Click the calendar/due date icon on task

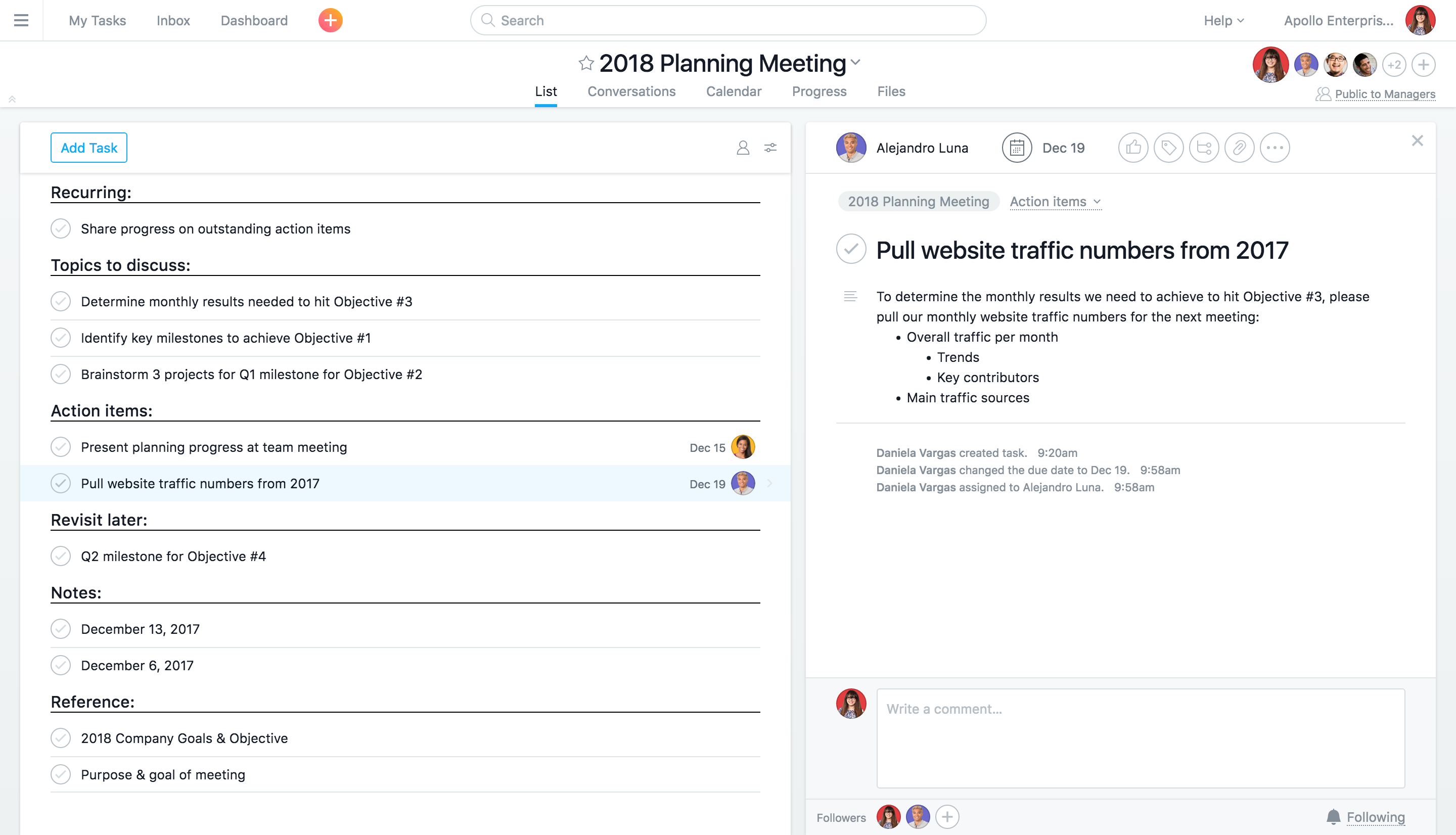1016,147
